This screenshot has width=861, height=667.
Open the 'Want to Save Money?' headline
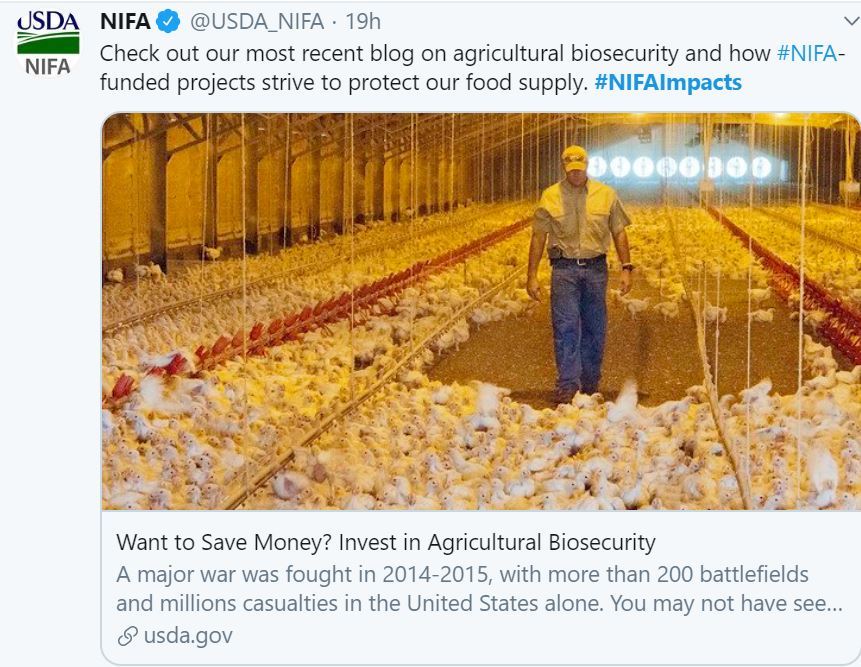386,543
